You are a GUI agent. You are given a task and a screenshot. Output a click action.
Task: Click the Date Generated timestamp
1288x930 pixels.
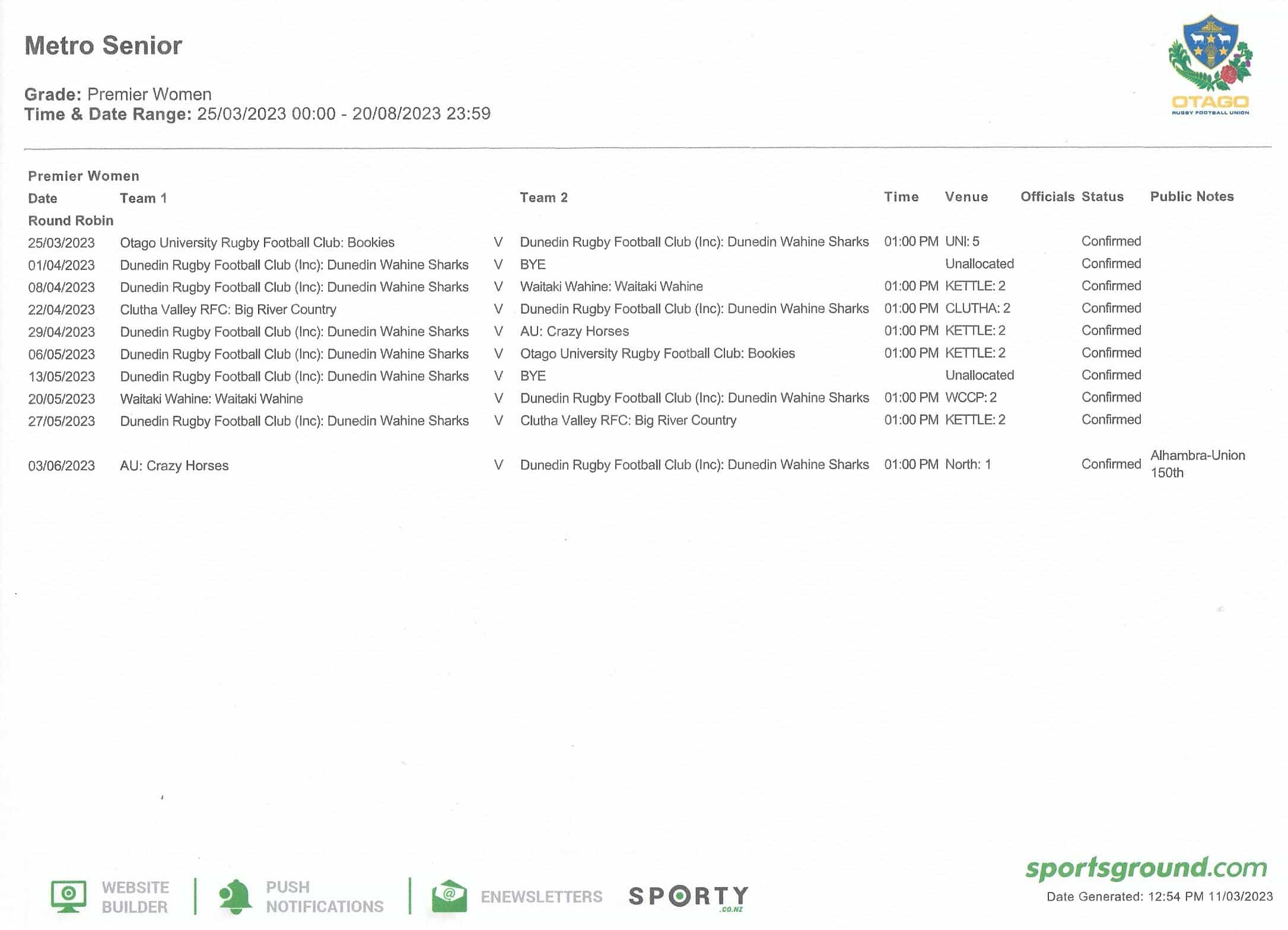pyautogui.click(x=1159, y=897)
